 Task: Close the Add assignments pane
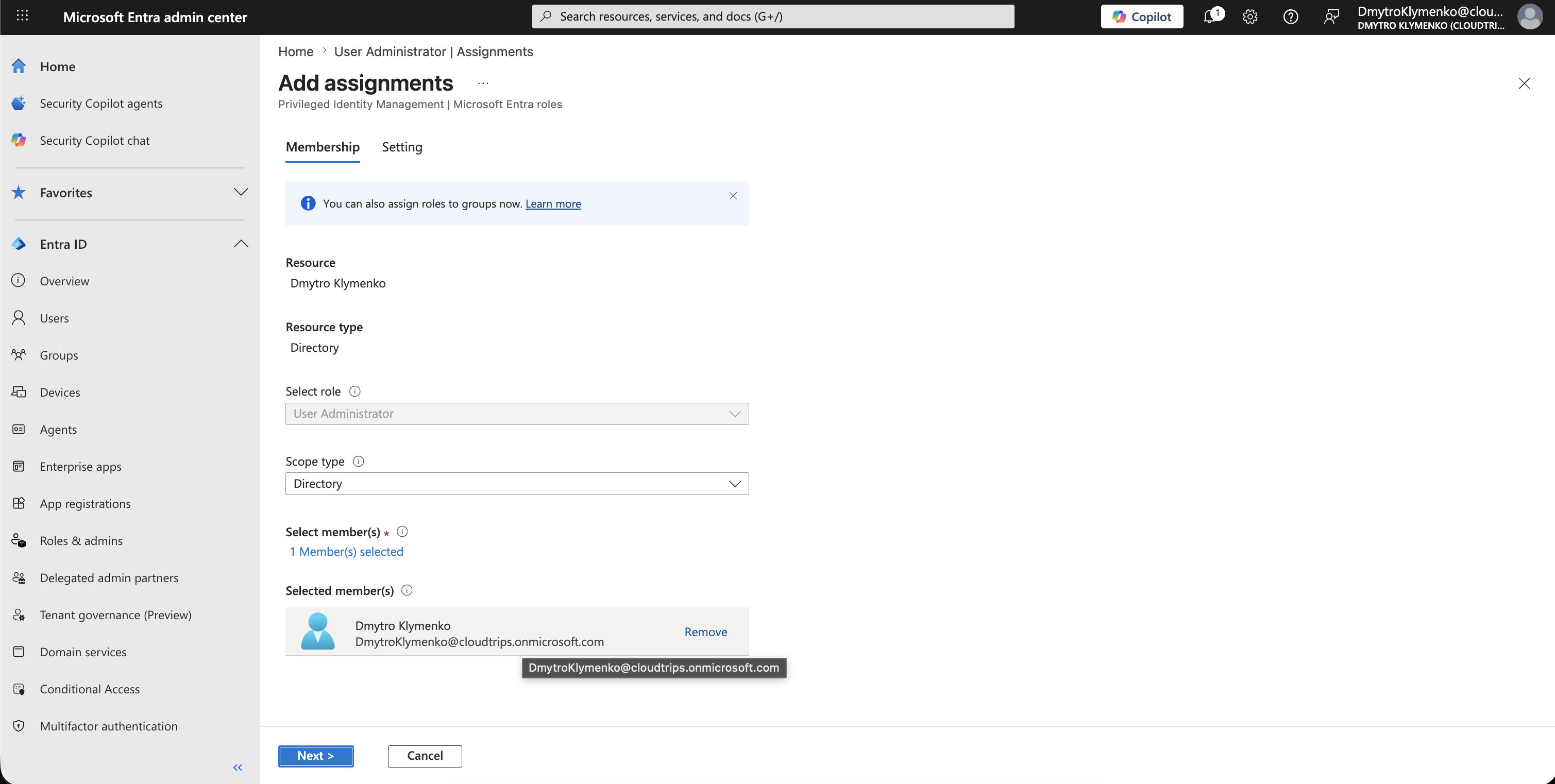(1524, 83)
